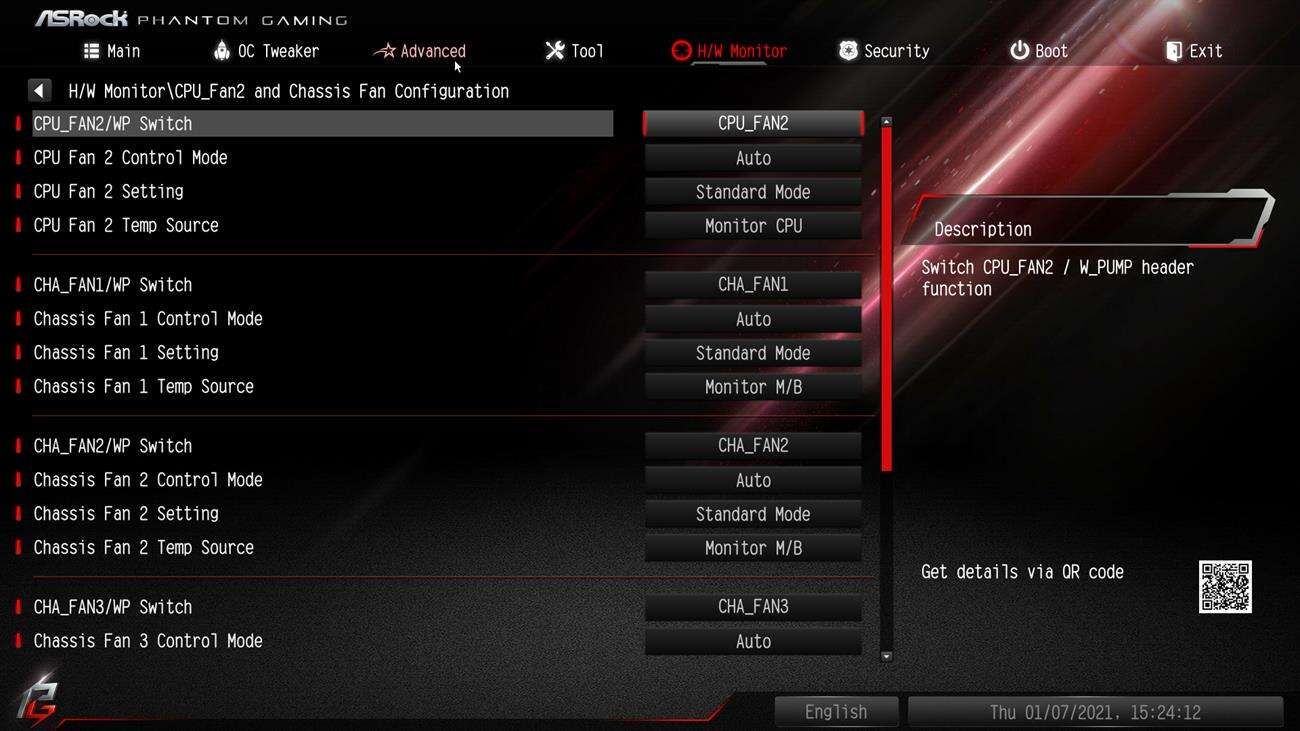Click the Exit door icon
The height and width of the screenshot is (731, 1300).
1174,51
